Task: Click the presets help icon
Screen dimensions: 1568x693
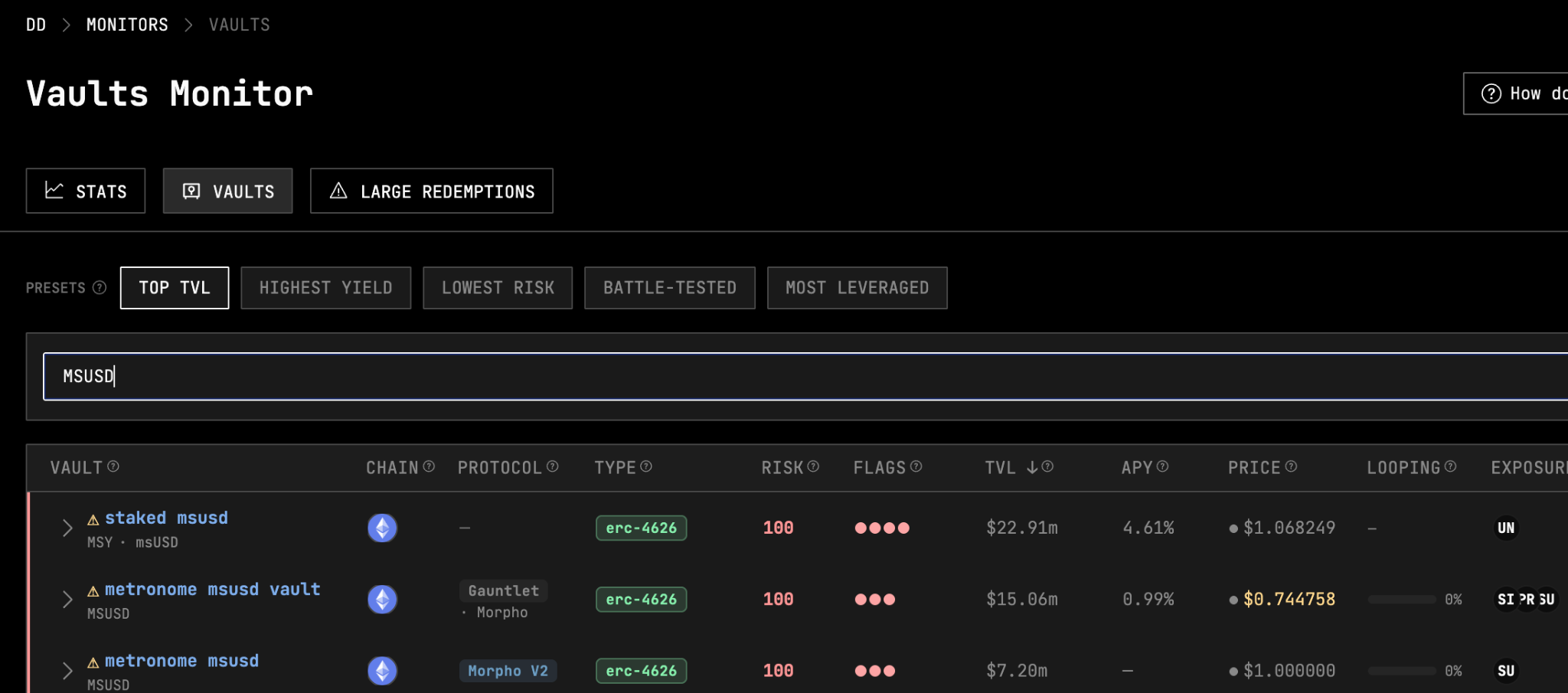Action: tap(100, 288)
